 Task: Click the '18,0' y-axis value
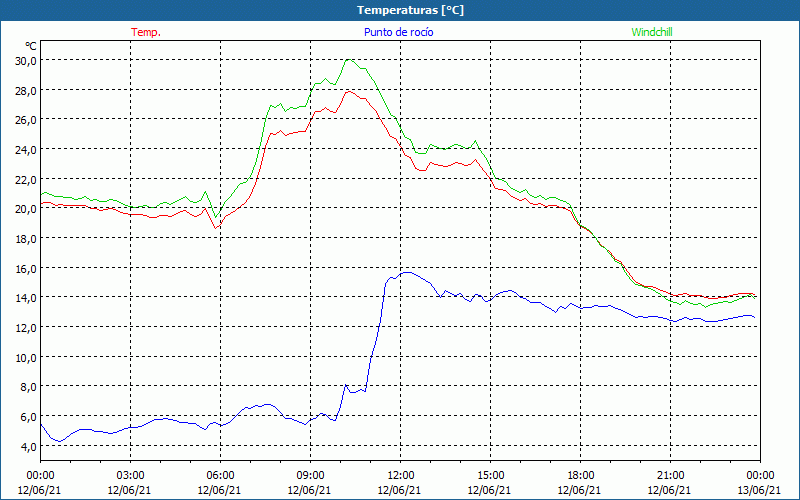pos(26,238)
